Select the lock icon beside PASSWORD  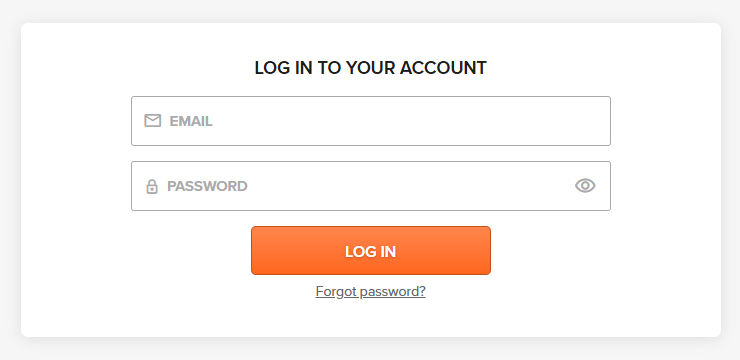pos(151,186)
